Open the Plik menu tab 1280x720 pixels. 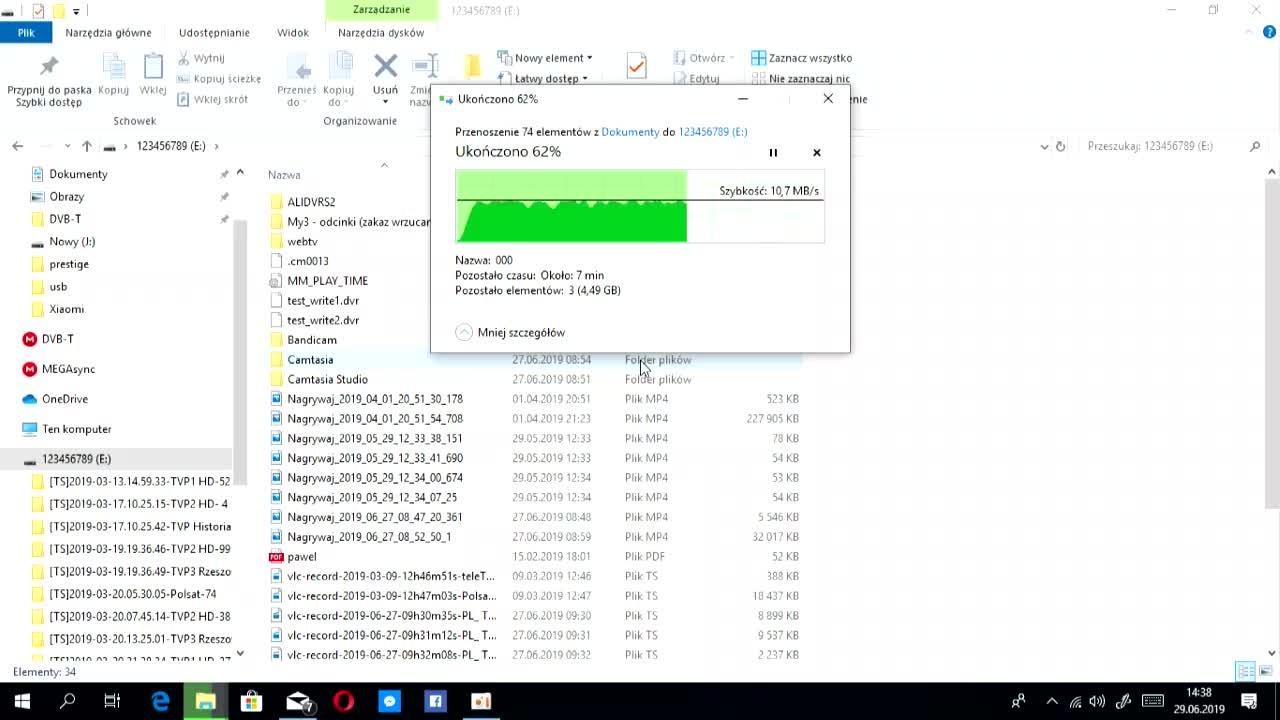pos(26,32)
